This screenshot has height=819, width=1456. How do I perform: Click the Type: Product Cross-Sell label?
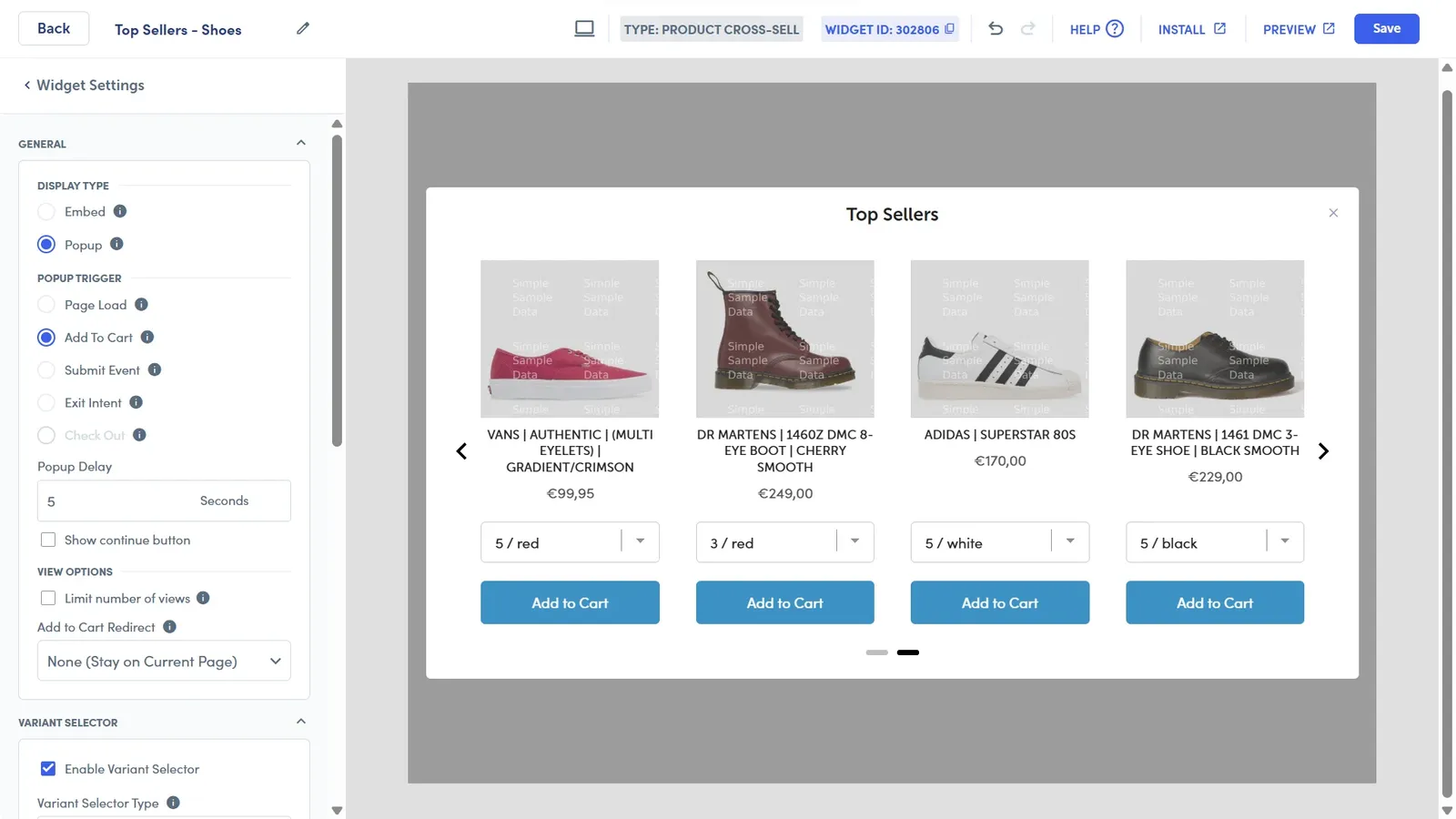coord(712,29)
